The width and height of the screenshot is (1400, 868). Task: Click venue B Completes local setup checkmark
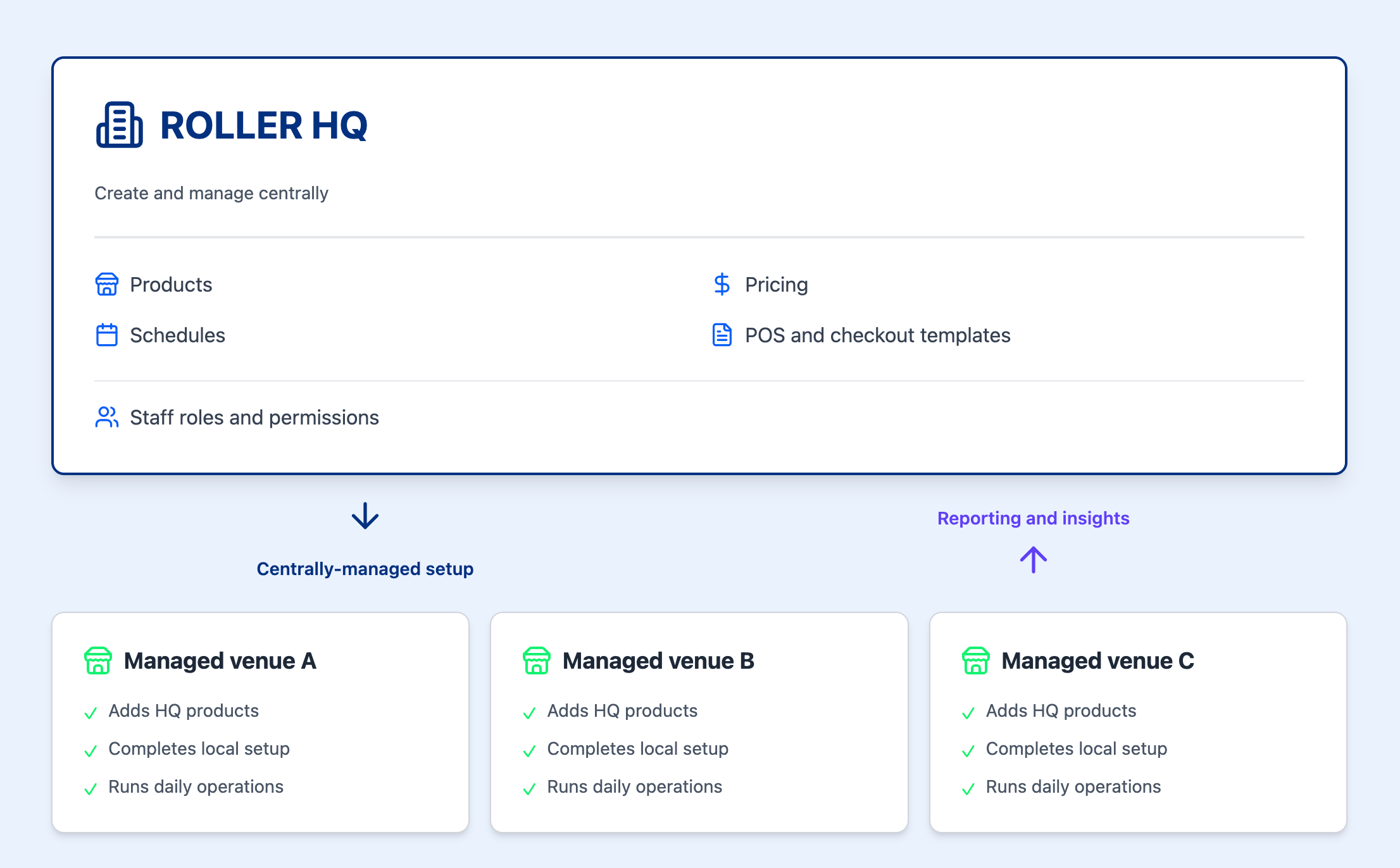pyautogui.click(x=529, y=751)
